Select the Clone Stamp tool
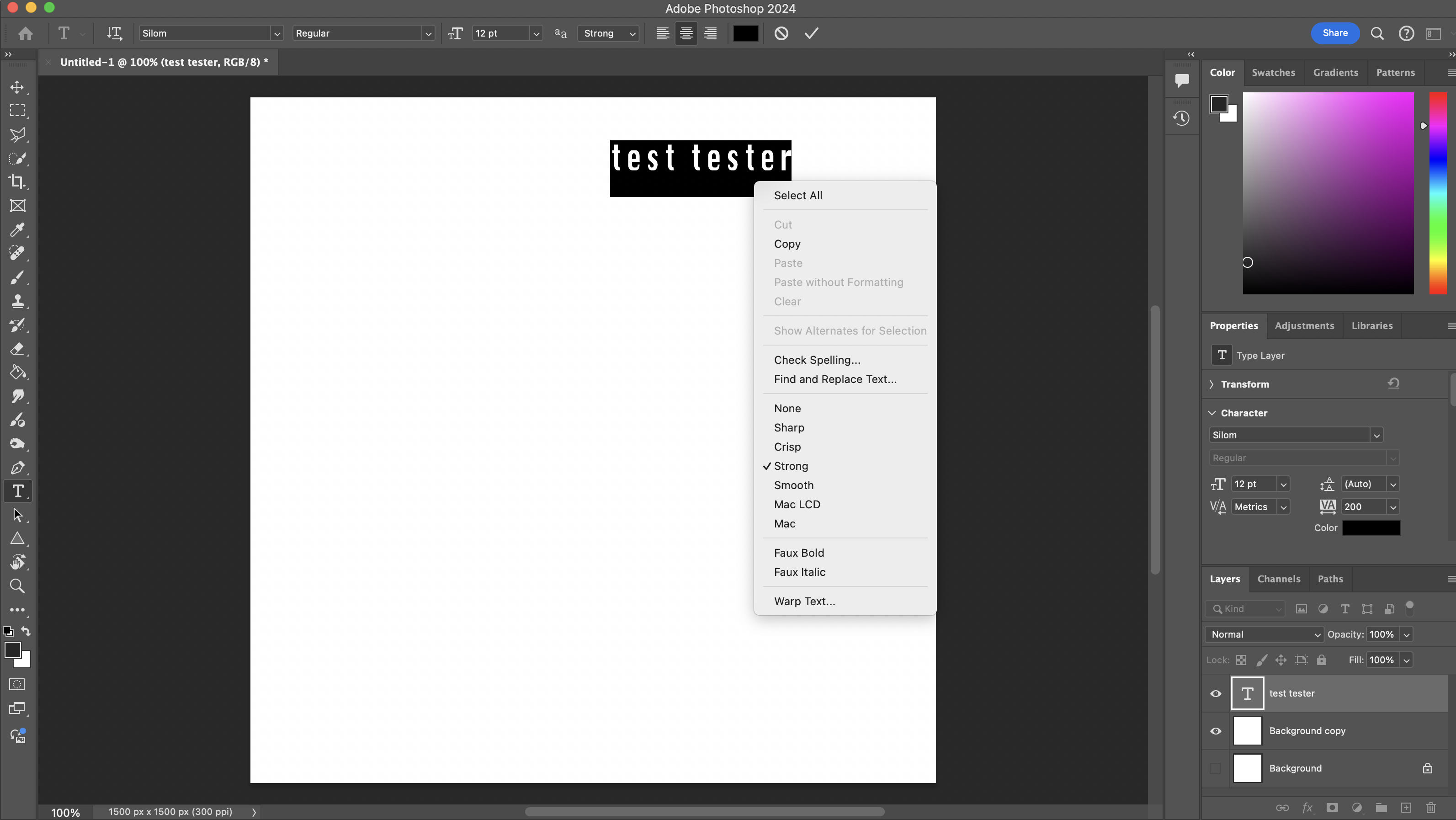 pos(17,301)
